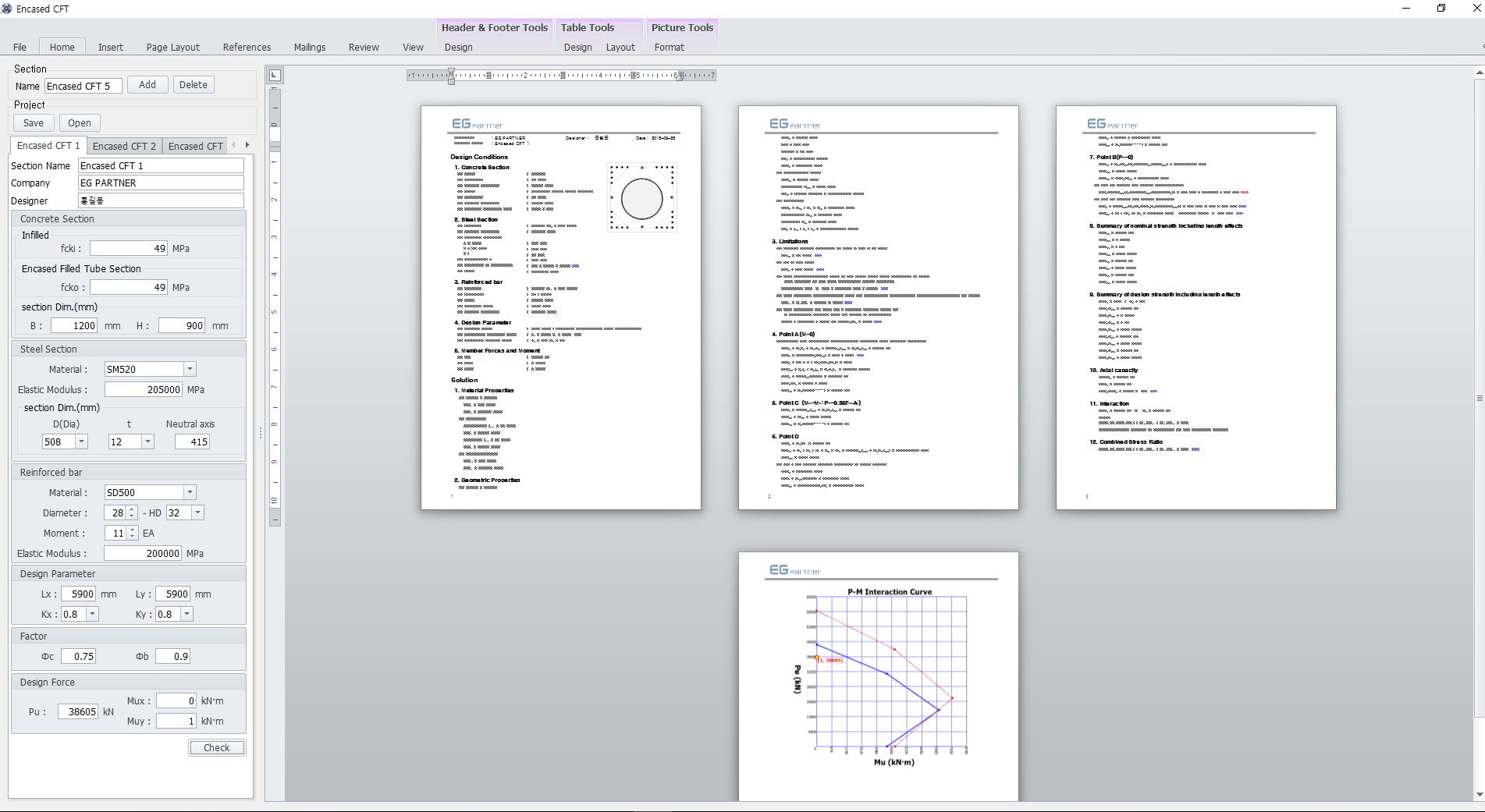Click the Section Name input field
Viewport: 1485px width, 812px height.
pos(161,165)
